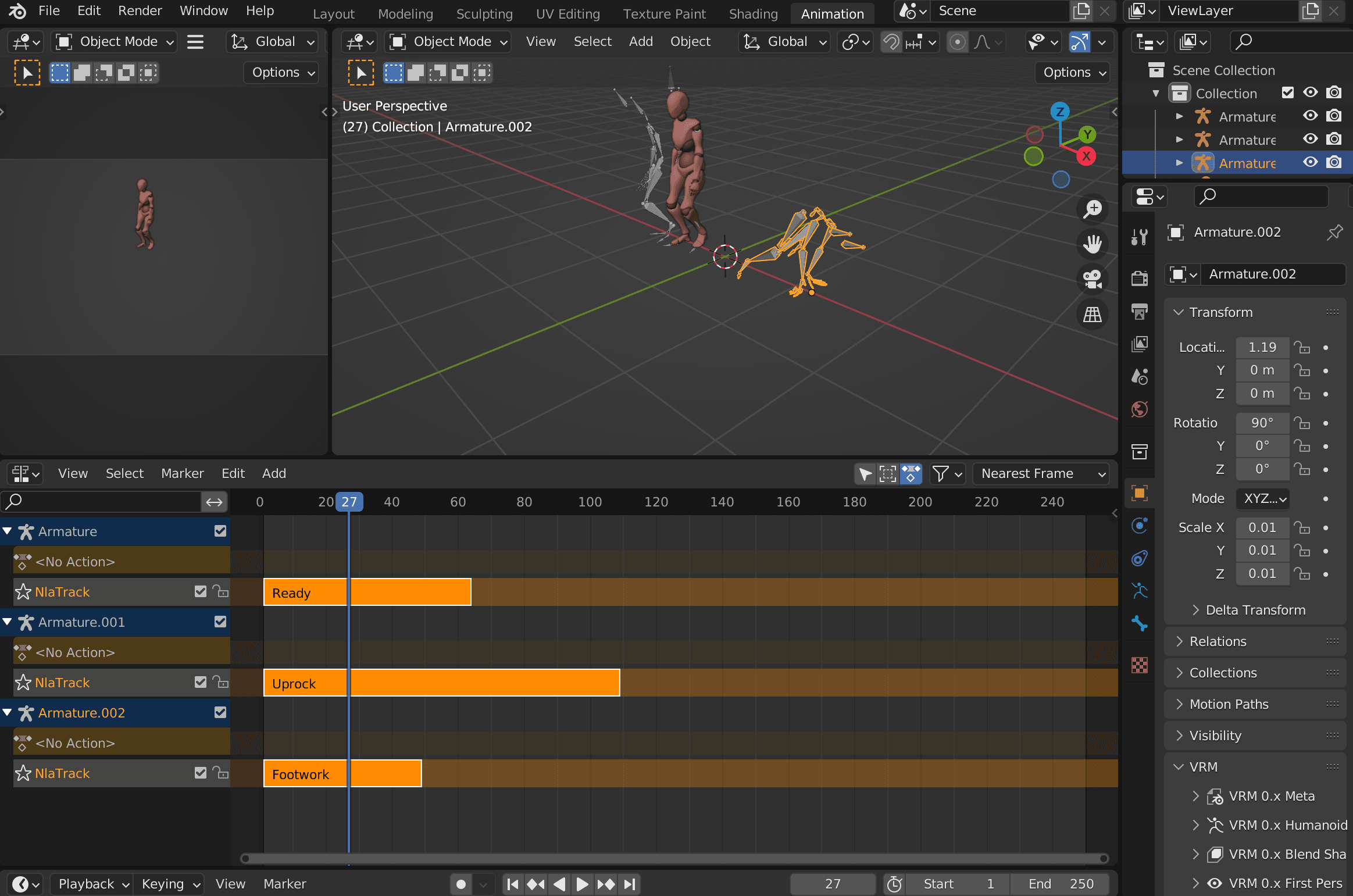
Task: Click the Armature.002 object name field
Action: pyautogui.click(x=1273, y=274)
